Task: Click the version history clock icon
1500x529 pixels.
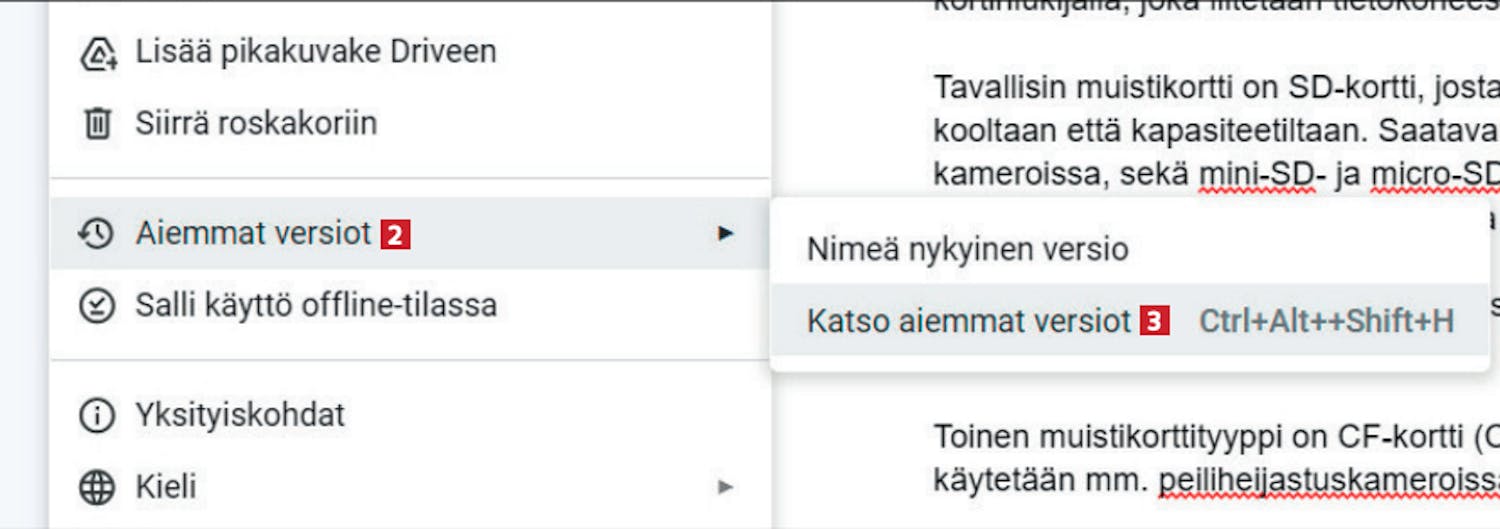Action: point(97,234)
